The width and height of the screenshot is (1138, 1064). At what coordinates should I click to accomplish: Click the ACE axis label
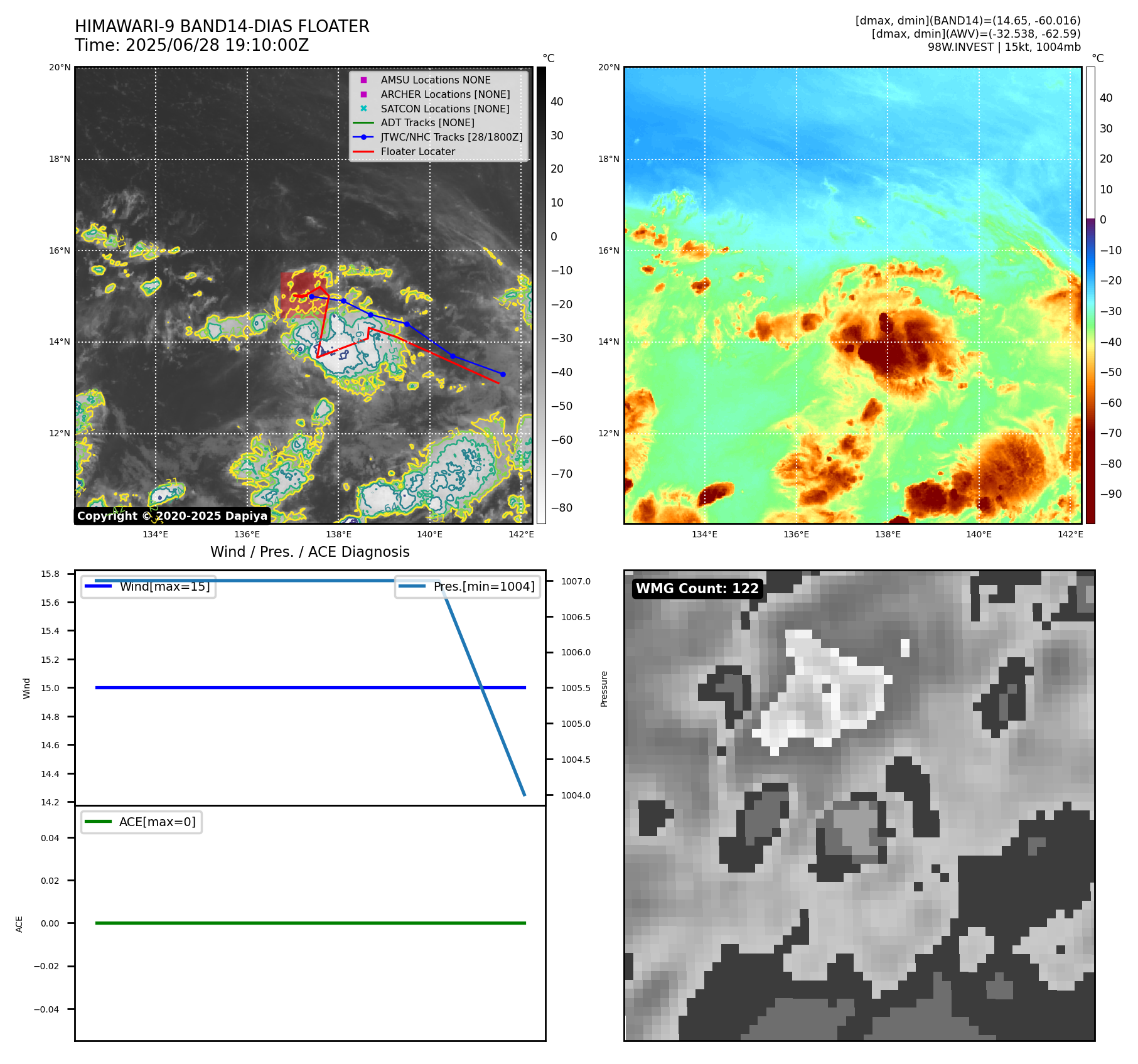pos(19,924)
